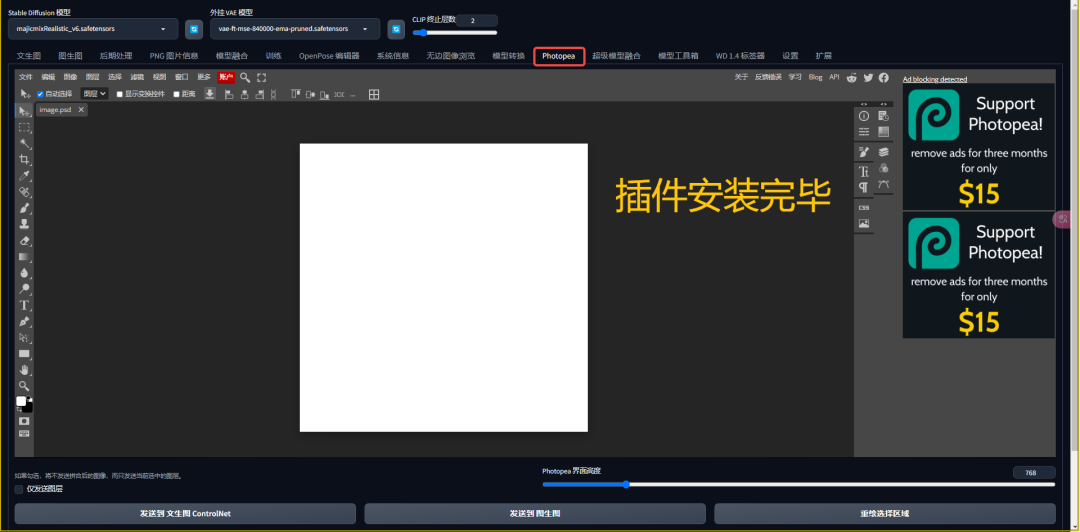Image resolution: width=1080 pixels, height=532 pixels.
Task: Select the Clone Stamp tool
Action: [24, 224]
